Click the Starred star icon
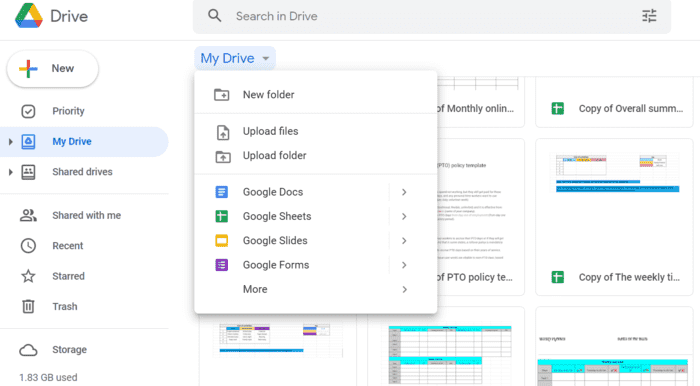This screenshot has height=386, width=700. click(x=28, y=276)
